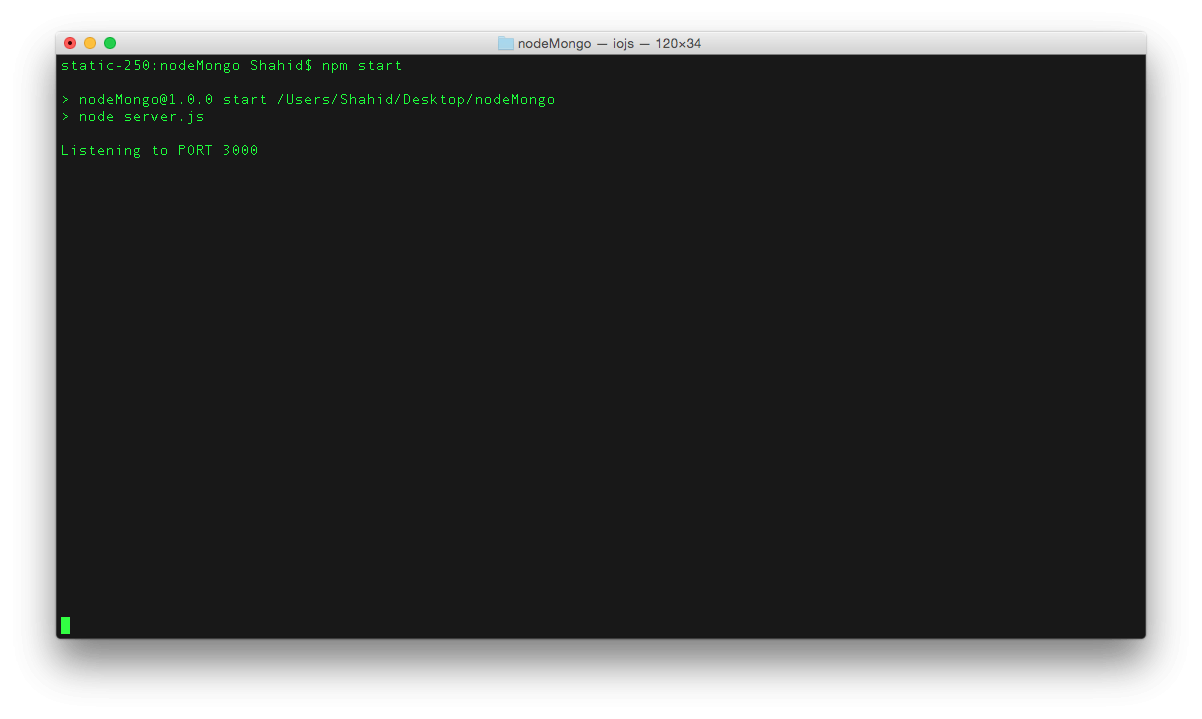This screenshot has width=1202, height=719.
Task: Click the green terminal cursor block
Action: (x=65, y=624)
